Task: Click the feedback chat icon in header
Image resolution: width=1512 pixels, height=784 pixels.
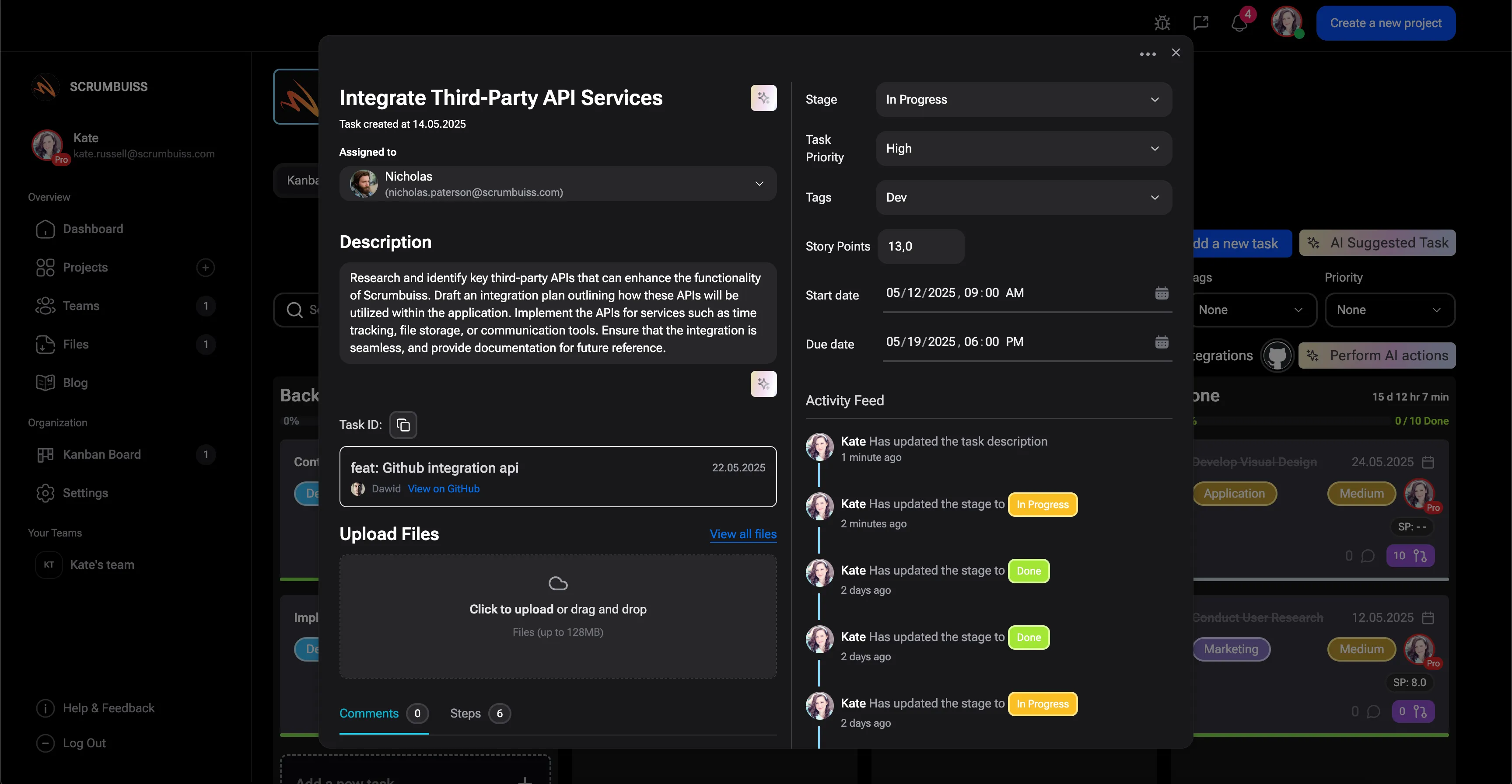Action: (x=1200, y=23)
